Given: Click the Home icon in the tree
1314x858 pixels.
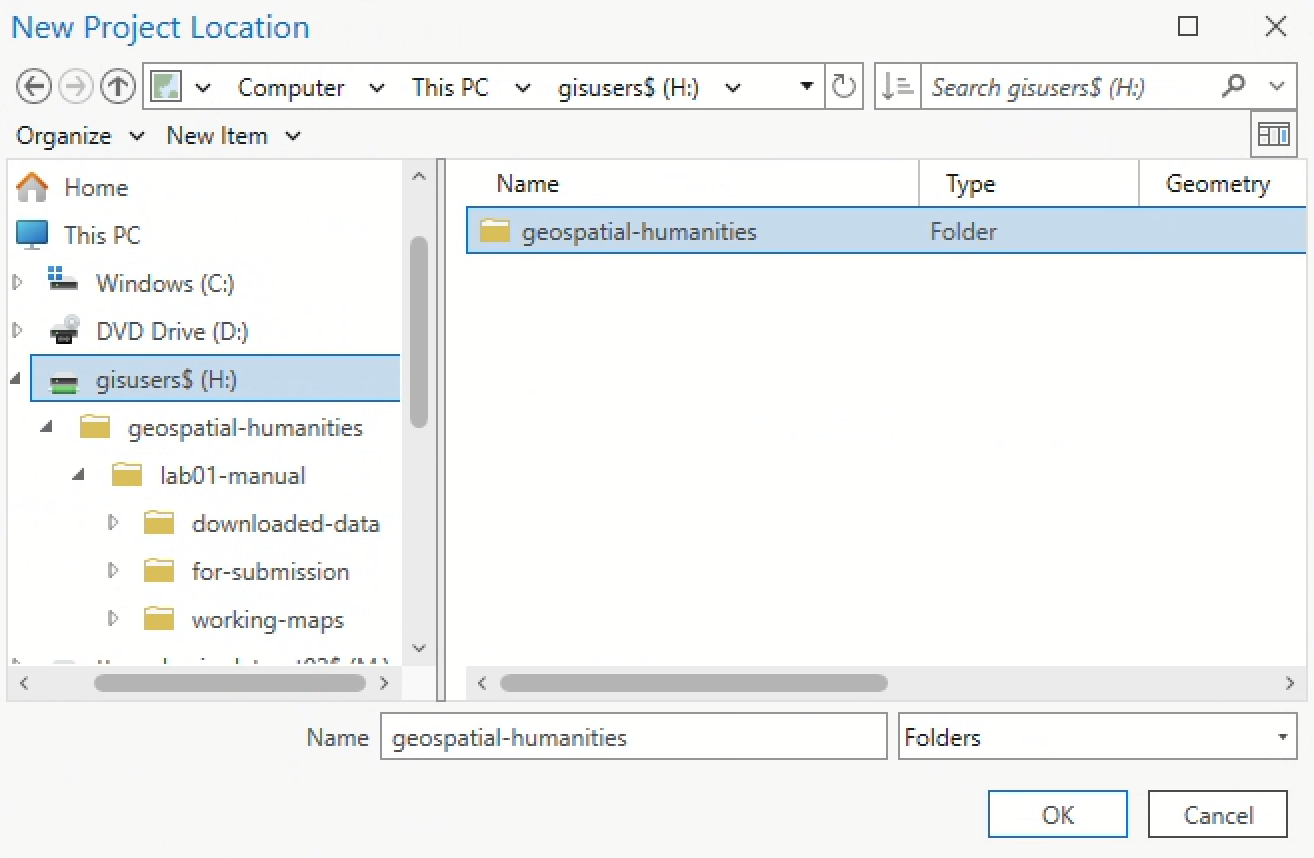Looking at the screenshot, I should pyautogui.click(x=32, y=187).
